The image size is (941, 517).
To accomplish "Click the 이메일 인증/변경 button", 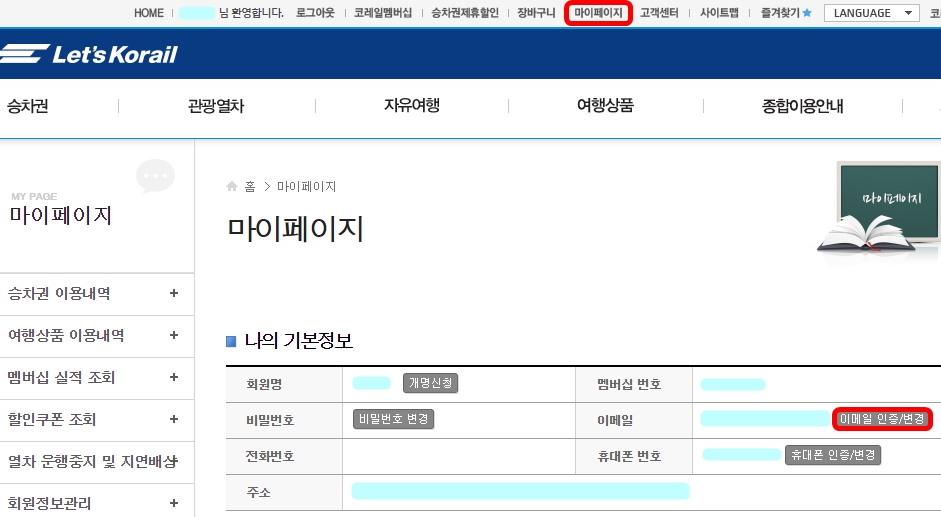I will 882,419.
